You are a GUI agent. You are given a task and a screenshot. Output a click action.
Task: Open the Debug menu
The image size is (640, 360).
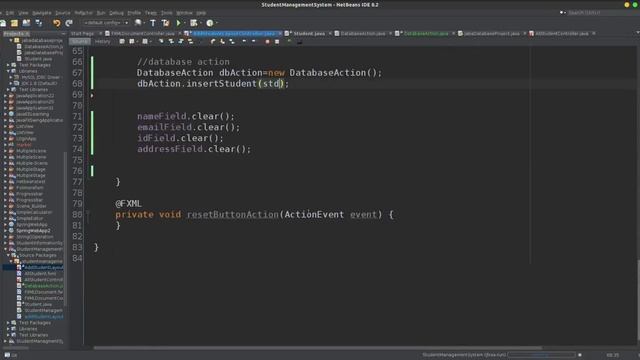click(x=116, y=13)
